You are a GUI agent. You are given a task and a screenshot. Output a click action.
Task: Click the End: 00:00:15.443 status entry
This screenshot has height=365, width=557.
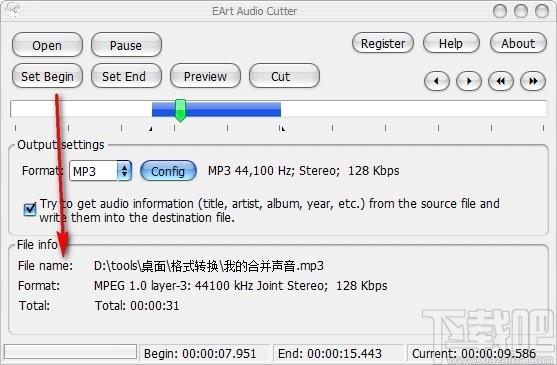330,353
